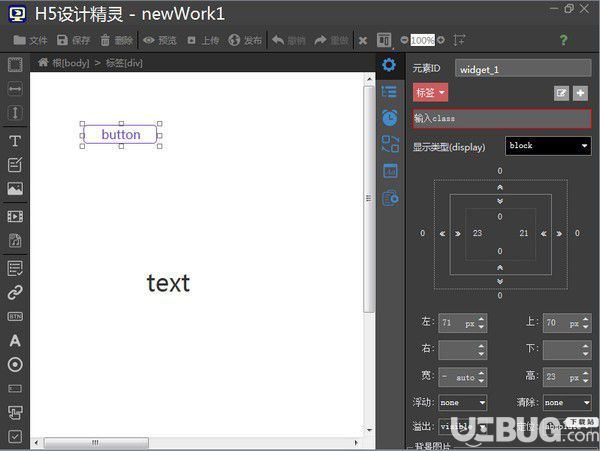
Task: Click the 下 bottom value field
Action: [x=567, y=350]
